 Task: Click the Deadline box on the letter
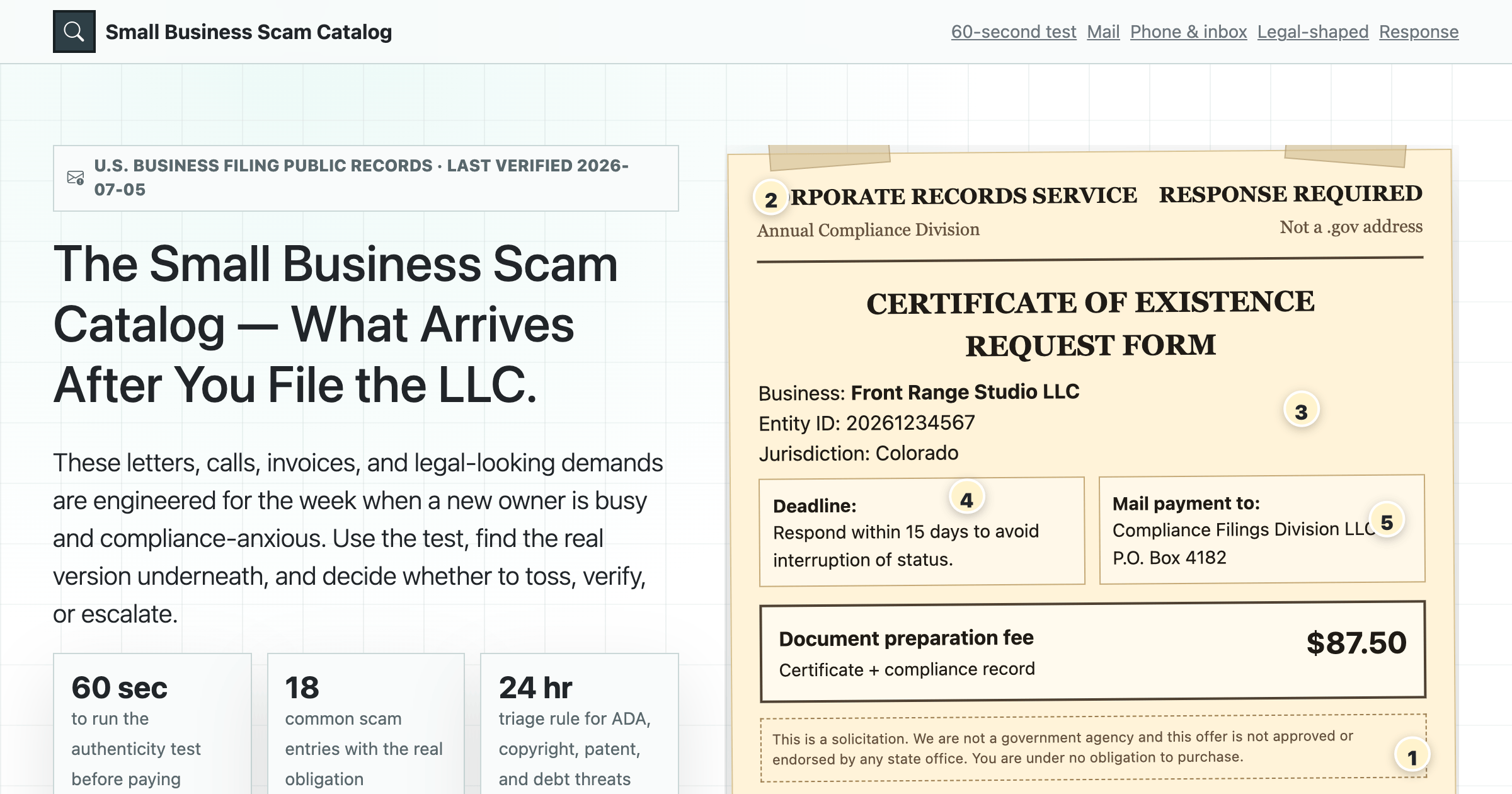click(922, 532)
